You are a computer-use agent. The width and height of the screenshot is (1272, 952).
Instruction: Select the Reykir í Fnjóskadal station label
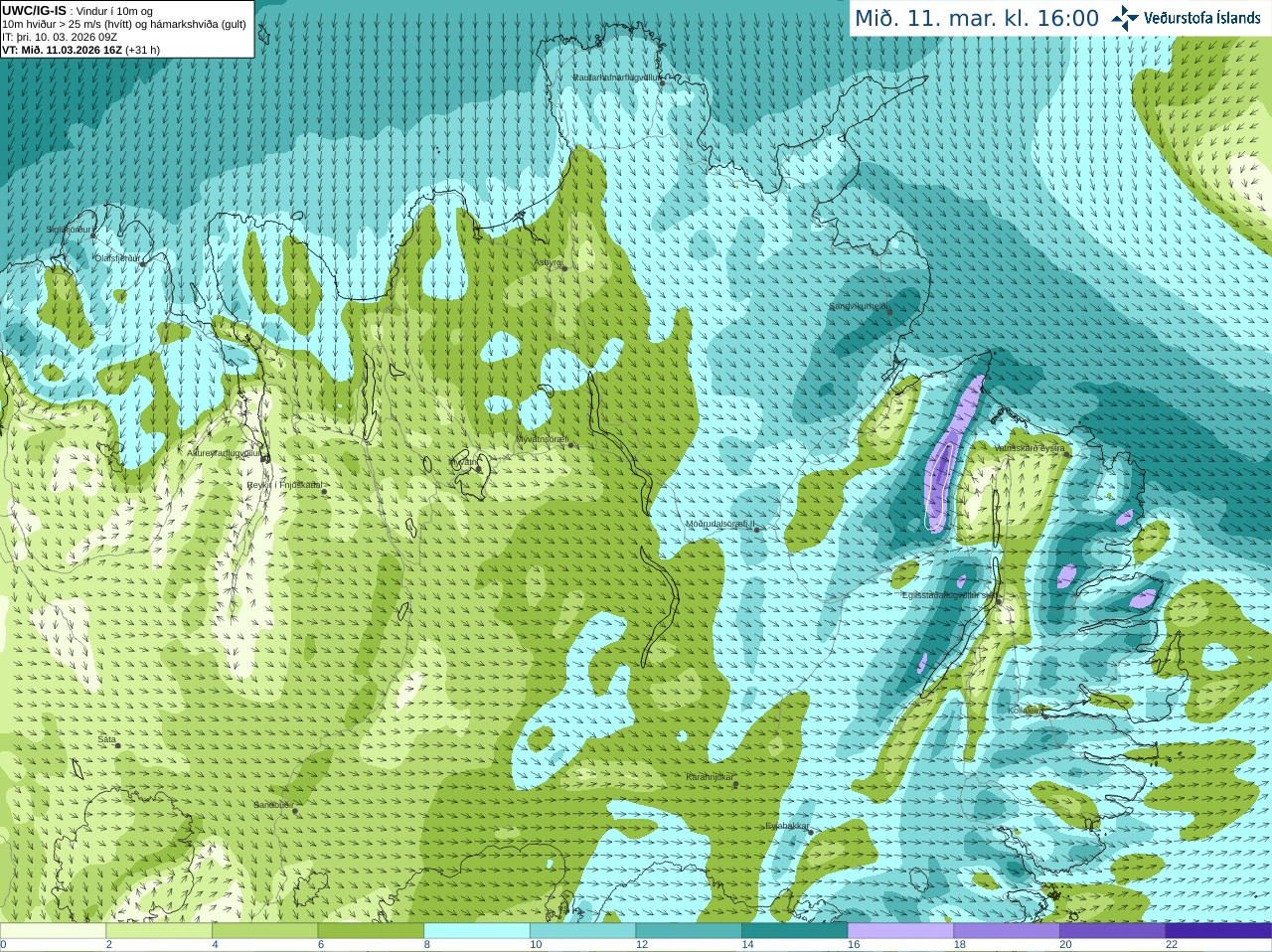click(x=284, y=485)
